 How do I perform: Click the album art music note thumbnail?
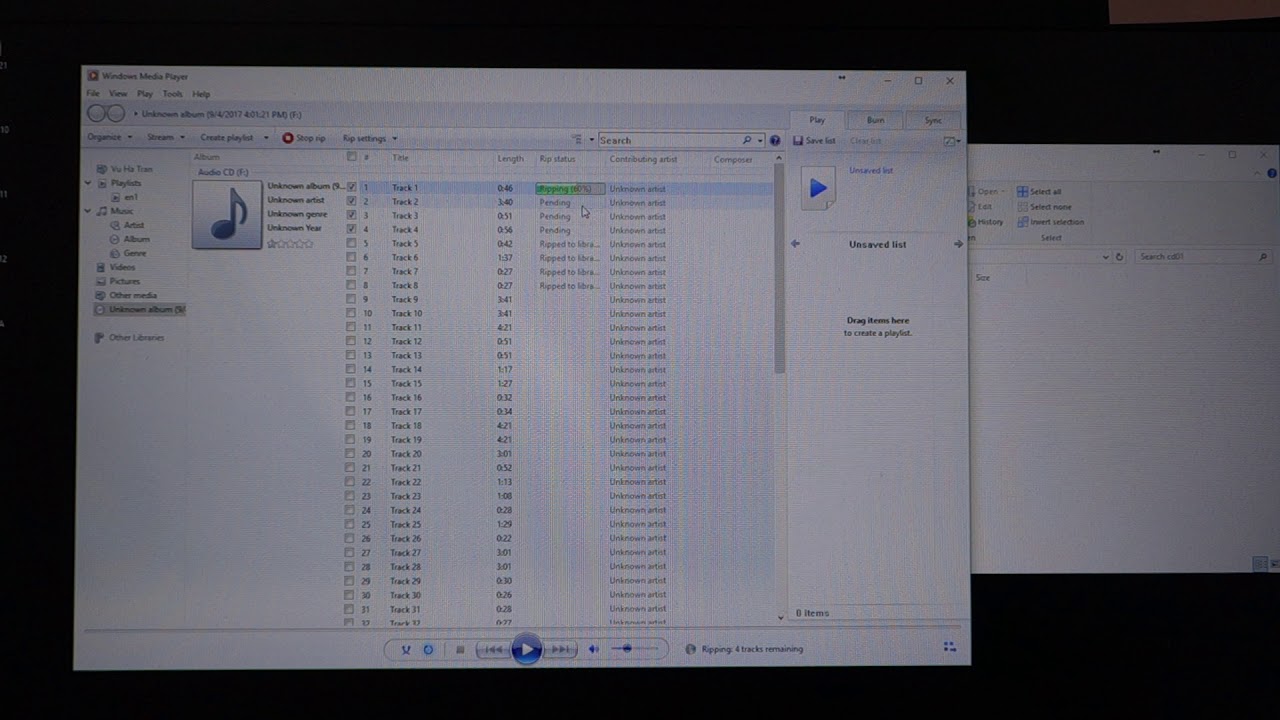click(x=227, y=214)
